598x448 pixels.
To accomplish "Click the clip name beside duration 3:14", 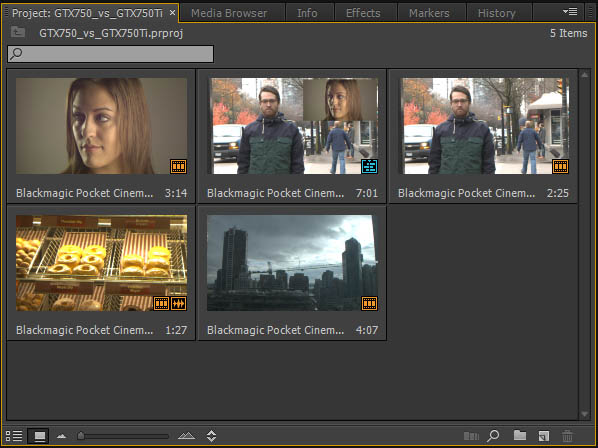I will [x=85, y=193].
